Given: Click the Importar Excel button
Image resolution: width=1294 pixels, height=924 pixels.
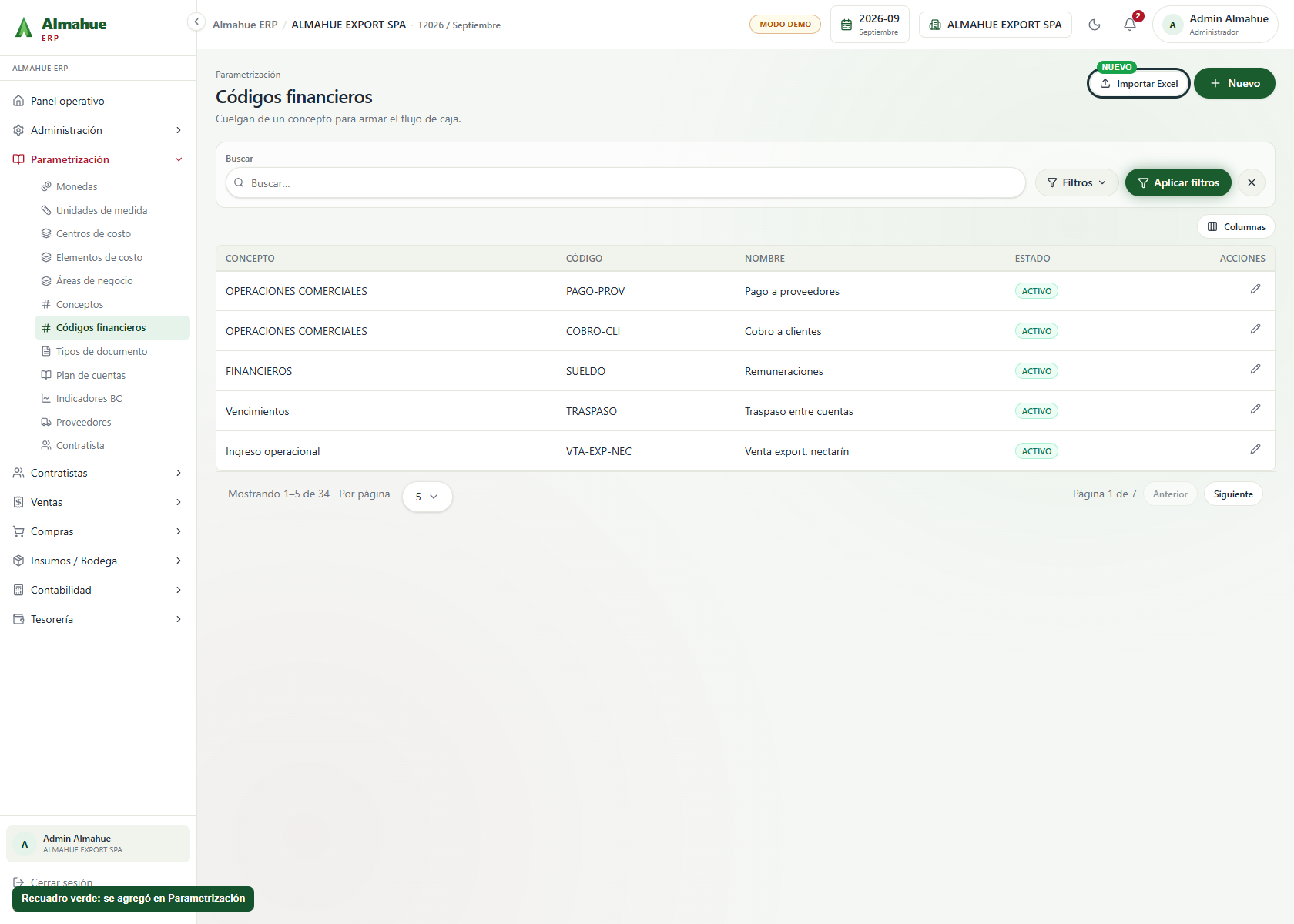Looking at the screenshot, I should tap(1138, 83).
